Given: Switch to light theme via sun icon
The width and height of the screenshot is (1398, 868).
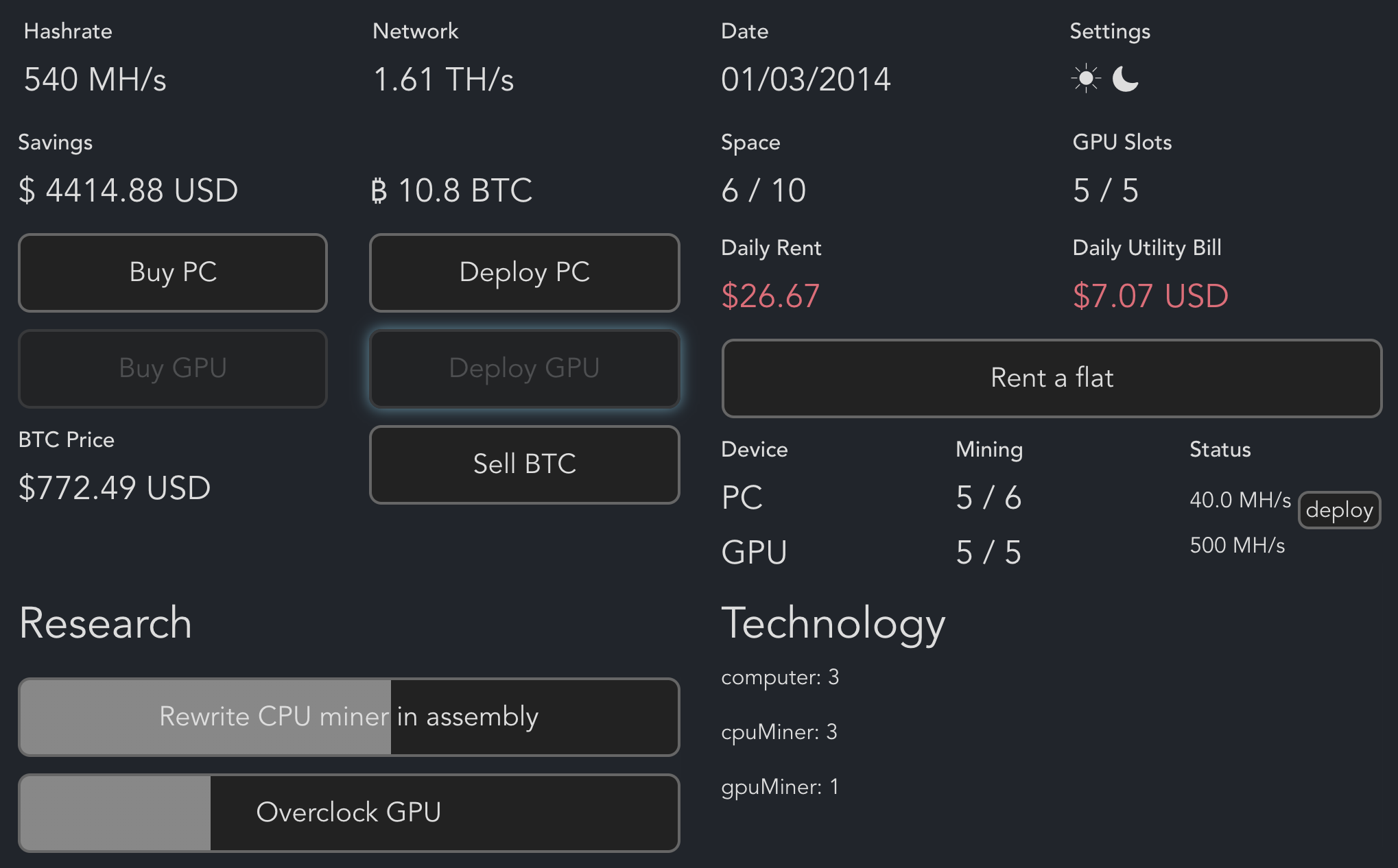Looking at the screenshot, I should coord(1085,78).
